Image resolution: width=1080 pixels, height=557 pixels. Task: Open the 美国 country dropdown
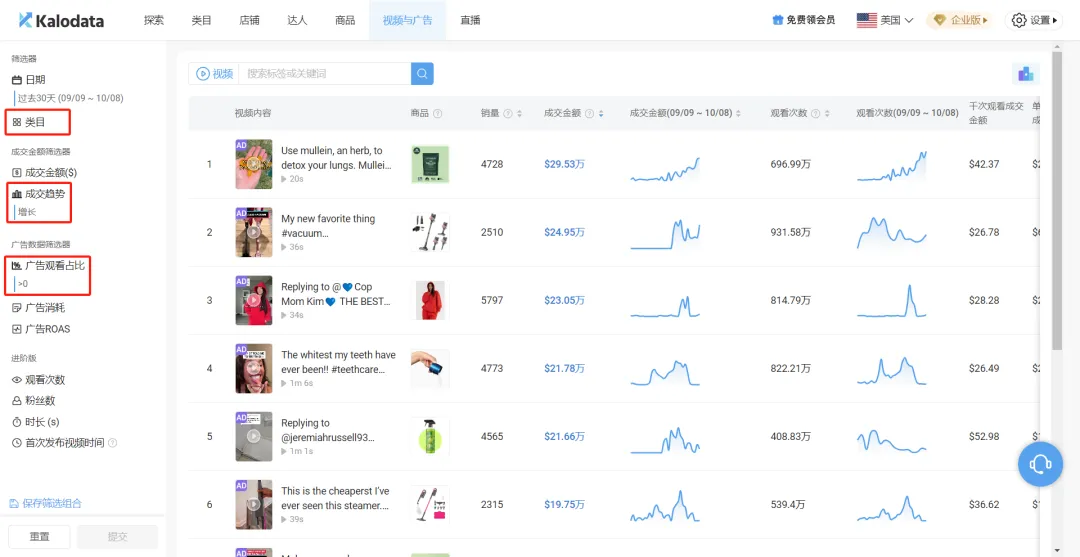point(885,20)
